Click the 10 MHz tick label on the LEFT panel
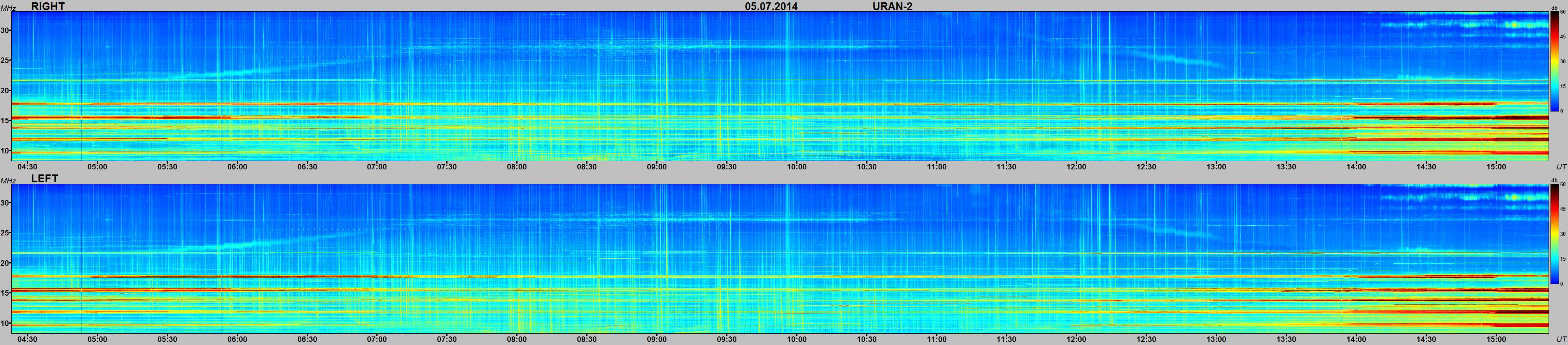This screenshot has height=345, width=1568. pos(5,324)
